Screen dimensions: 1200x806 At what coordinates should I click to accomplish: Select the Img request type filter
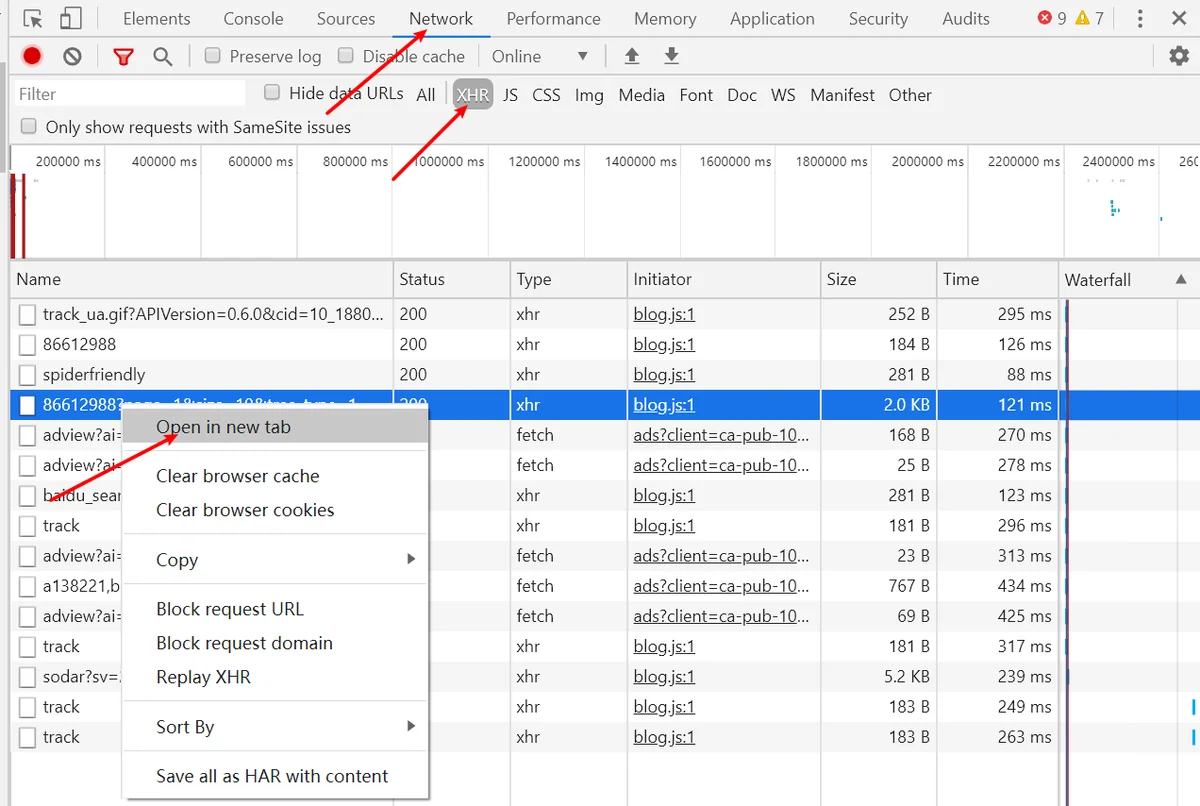pyautogui.click(x=589, y=95)
